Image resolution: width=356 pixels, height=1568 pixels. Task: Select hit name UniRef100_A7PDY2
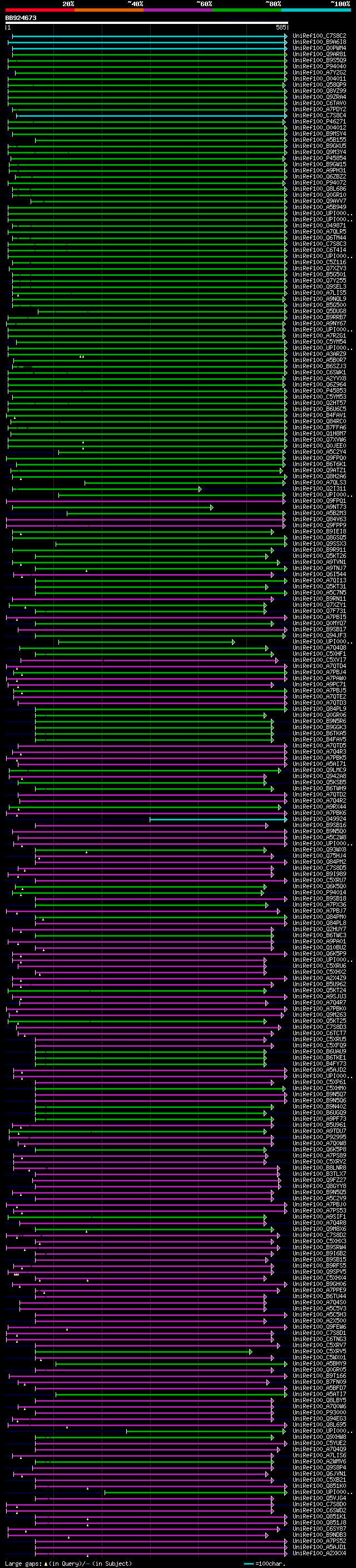pyautogui.click(x=319, y=110)
